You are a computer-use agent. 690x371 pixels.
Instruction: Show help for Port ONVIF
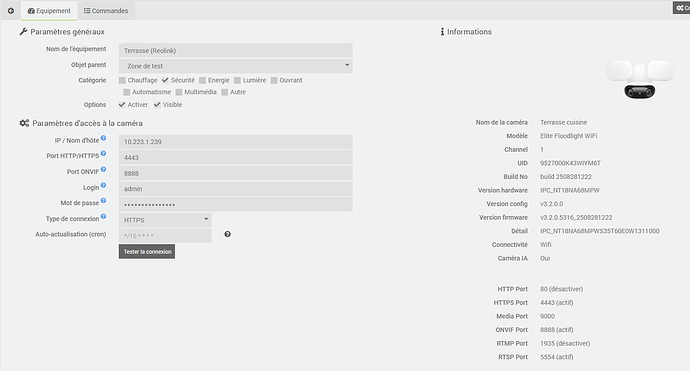click(x=103, y=169)
